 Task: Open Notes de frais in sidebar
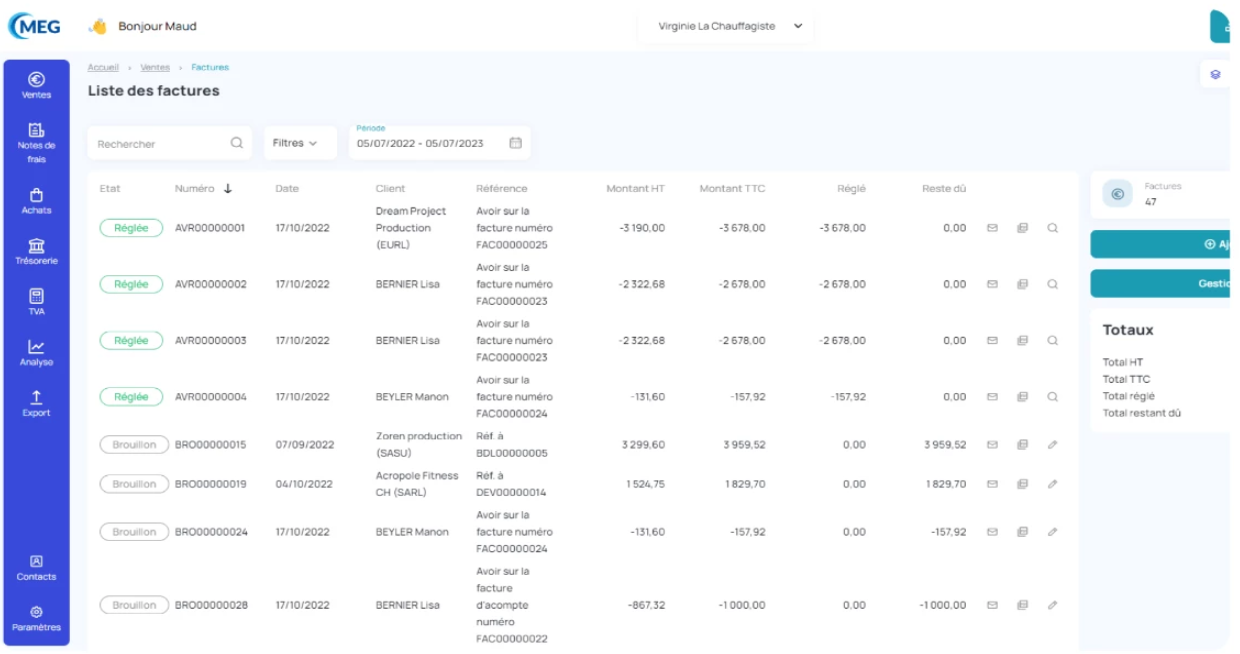36,143
